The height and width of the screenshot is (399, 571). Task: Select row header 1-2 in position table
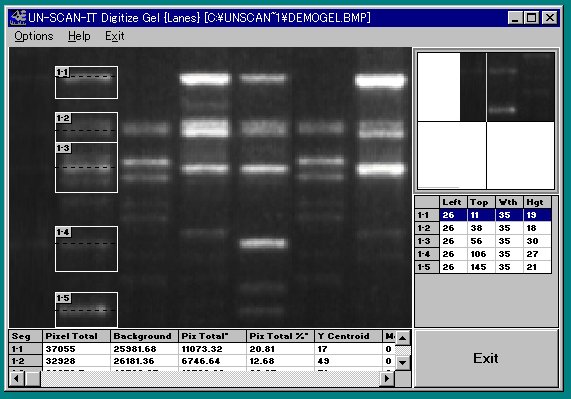pos(427,228)
